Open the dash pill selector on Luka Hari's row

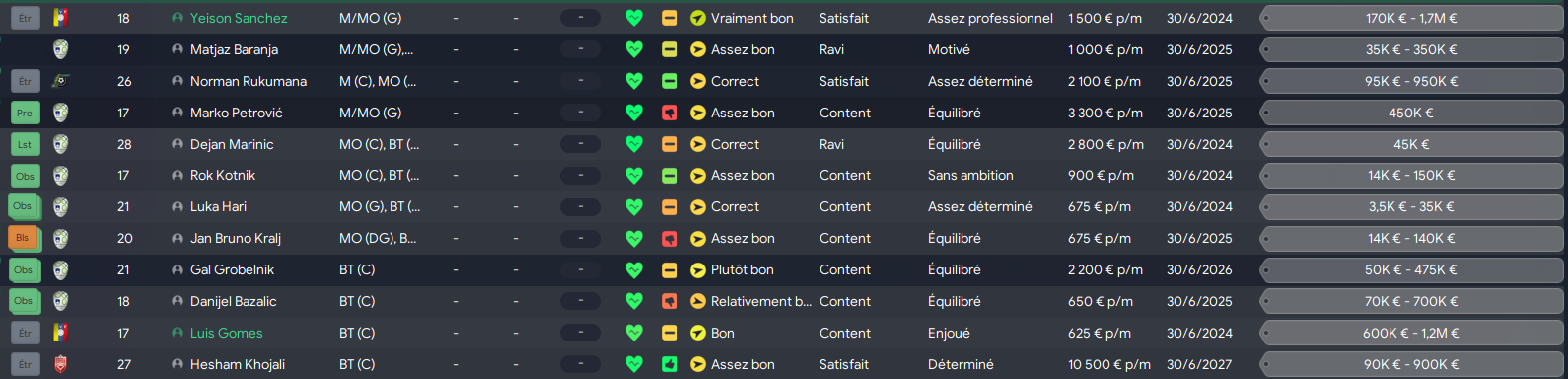pos(580,207)
